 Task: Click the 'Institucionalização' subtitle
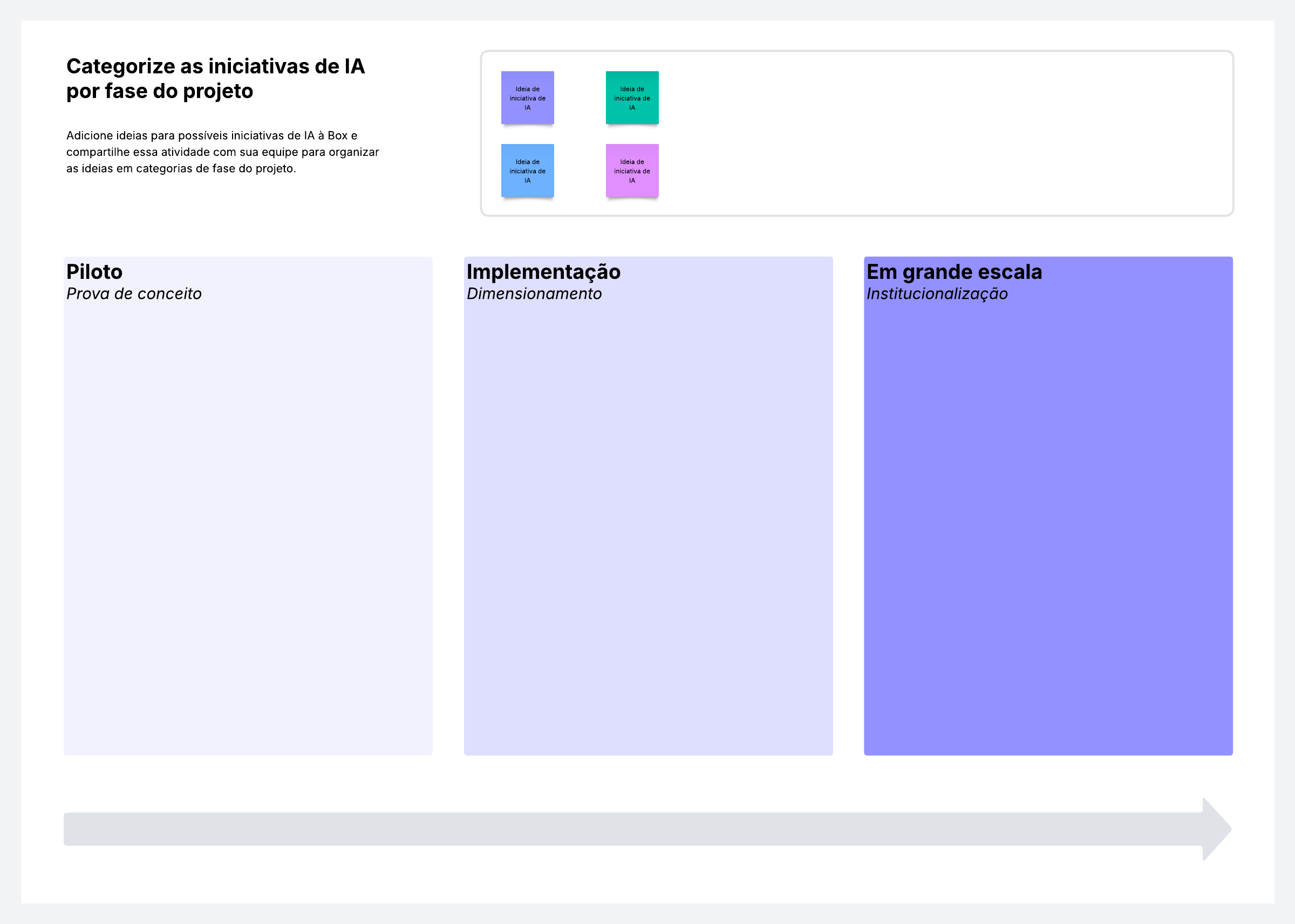(x=937, y=293)
